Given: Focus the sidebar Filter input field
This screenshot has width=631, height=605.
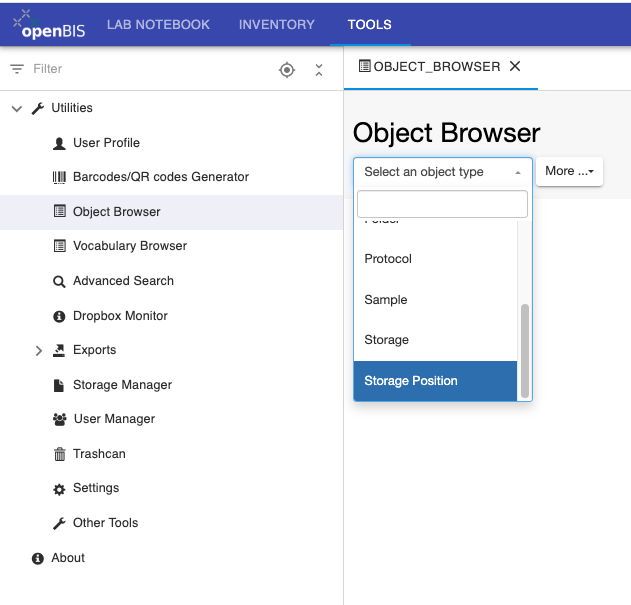Looking at the screenshot, I should 149,69.
